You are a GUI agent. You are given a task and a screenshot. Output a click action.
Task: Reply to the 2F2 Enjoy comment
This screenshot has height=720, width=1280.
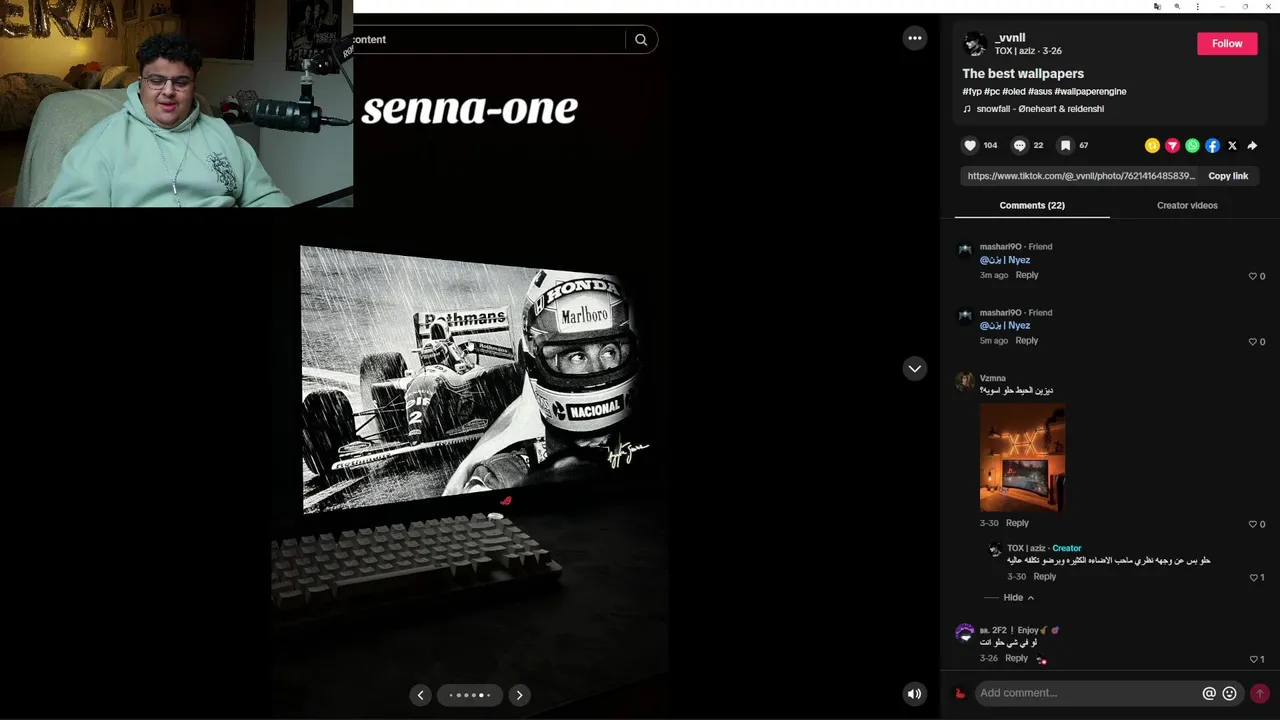pyautogui.click(x=1016, y=658)
